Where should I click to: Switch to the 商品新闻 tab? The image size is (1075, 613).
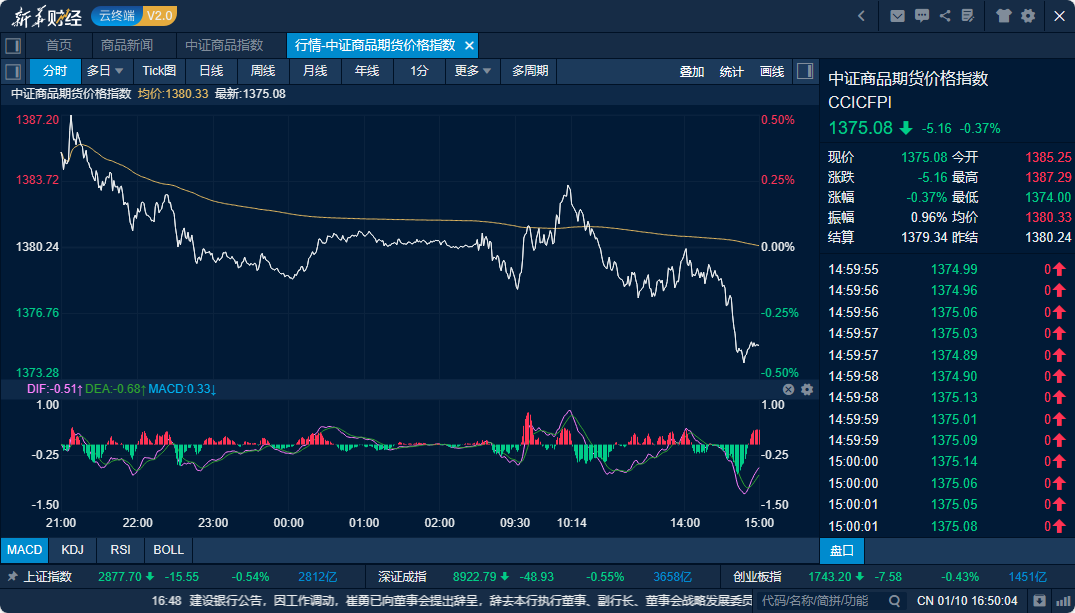pyautogui.click(x=127, y=45)
